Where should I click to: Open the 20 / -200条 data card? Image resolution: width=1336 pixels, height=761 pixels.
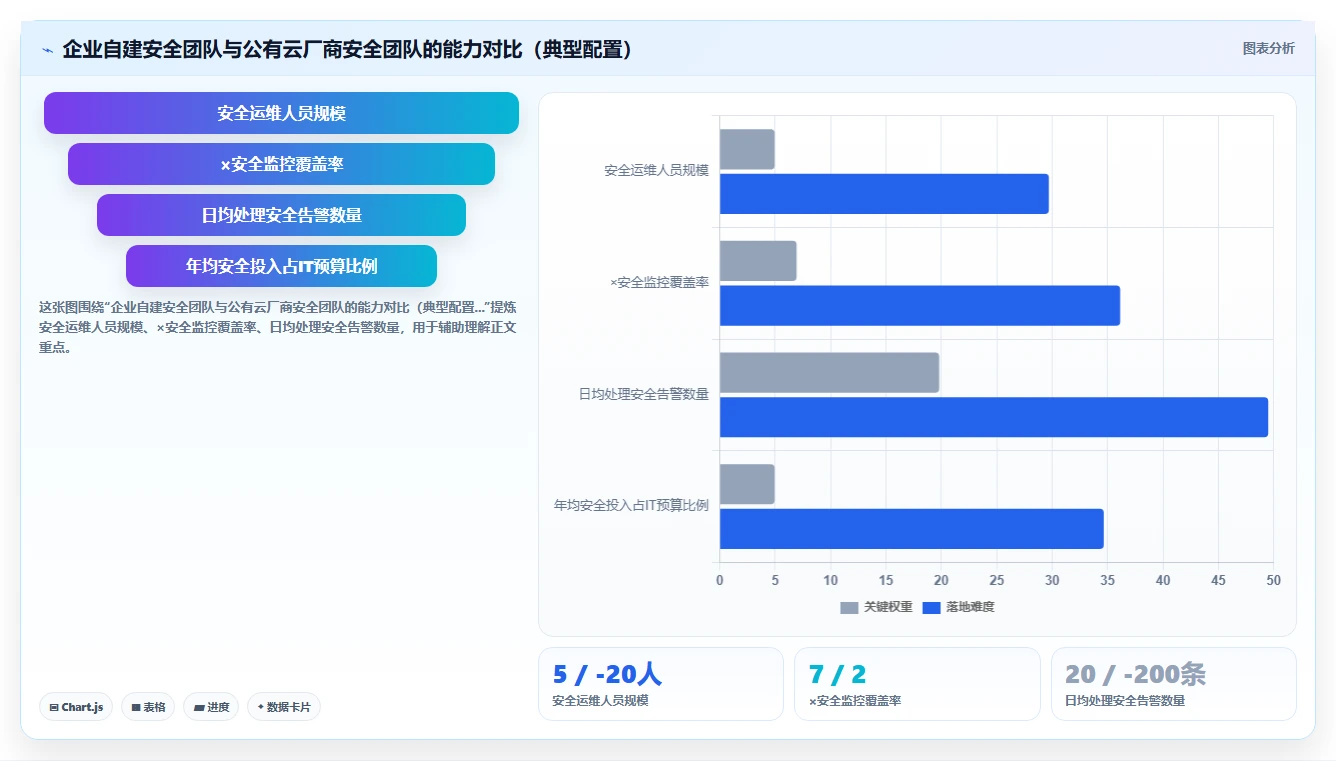pyautogui.click(x=1174, y=684)
